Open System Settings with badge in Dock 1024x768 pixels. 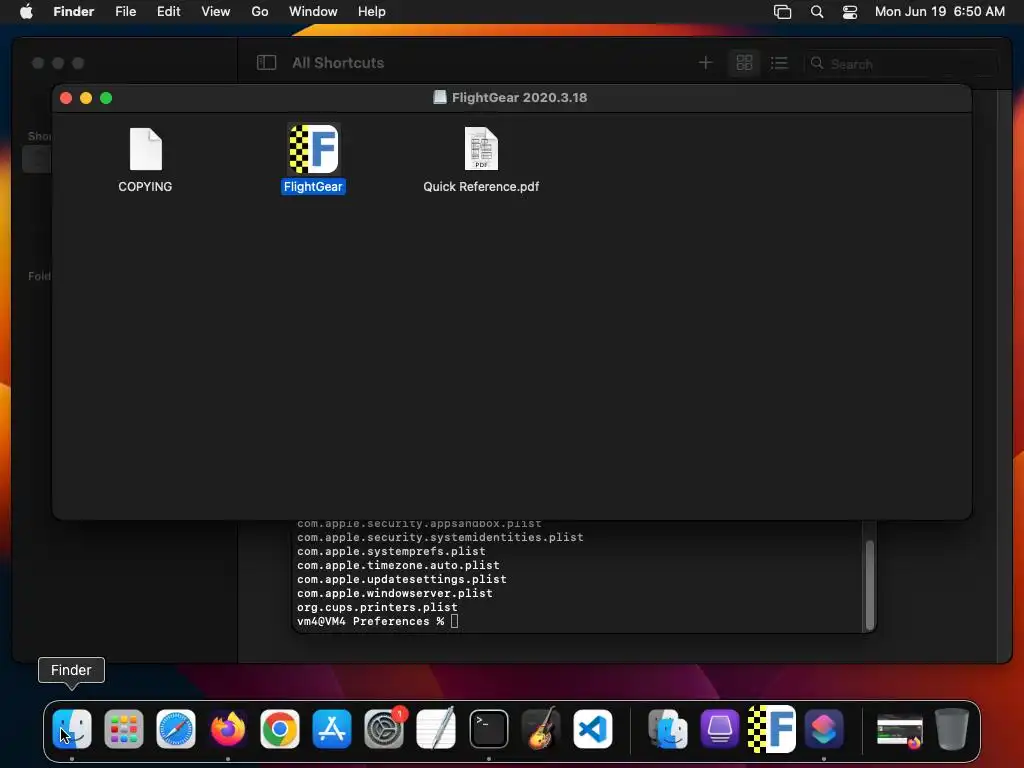coord(384,729)
